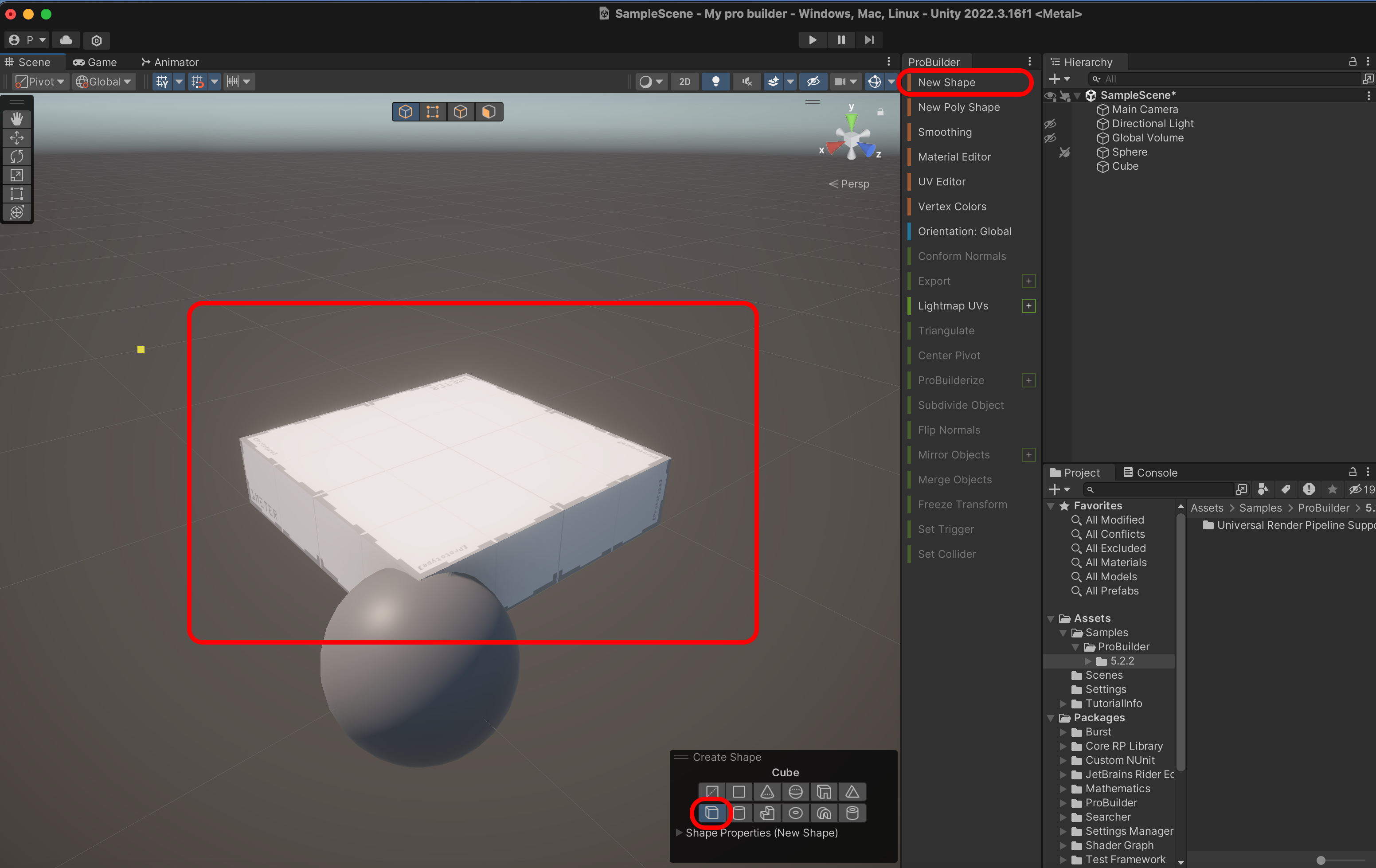Open the Console tab
The image size is (1376, 868).
1150,473
